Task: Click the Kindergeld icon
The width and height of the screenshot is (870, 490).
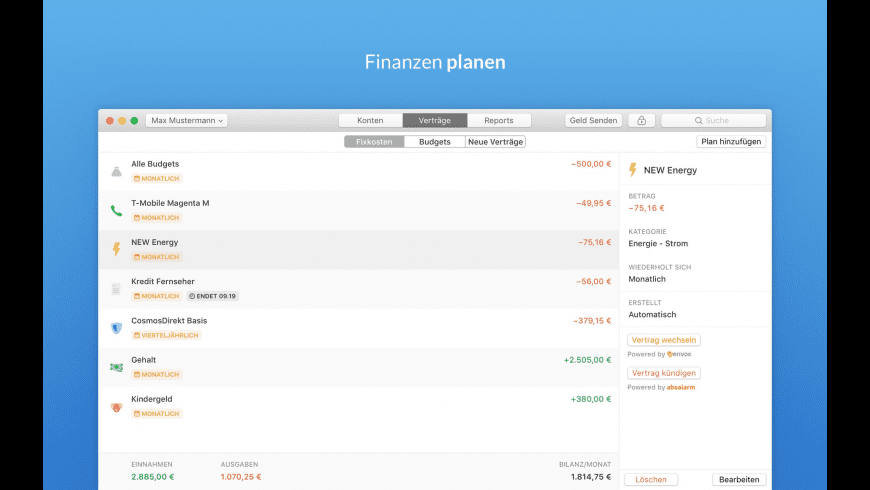Action: click(116, 407)
